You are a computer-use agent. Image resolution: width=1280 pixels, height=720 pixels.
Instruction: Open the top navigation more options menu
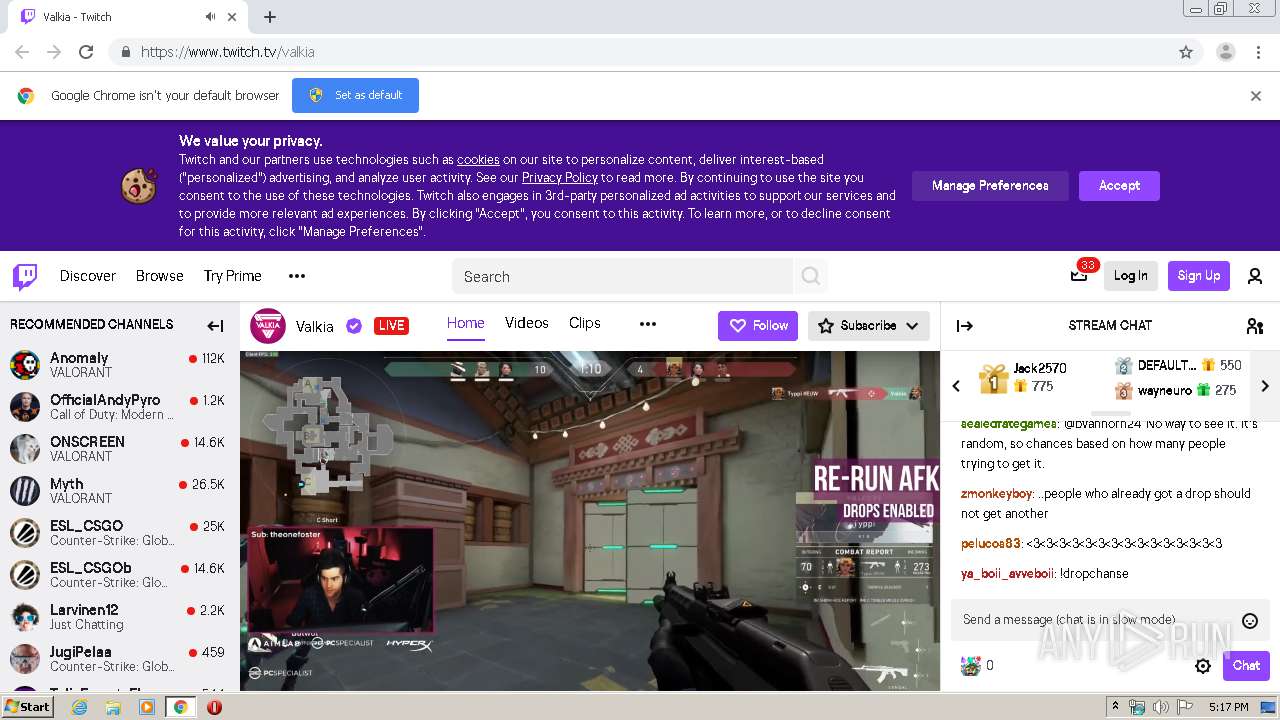coord(297,276)
